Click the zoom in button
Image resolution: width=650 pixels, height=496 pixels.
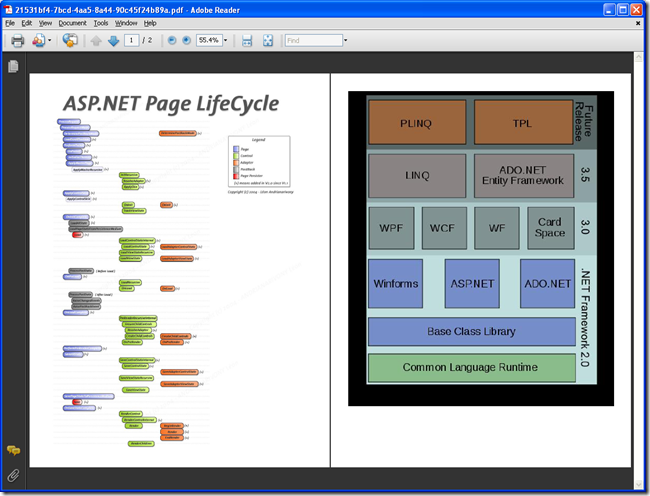point(187,40)
